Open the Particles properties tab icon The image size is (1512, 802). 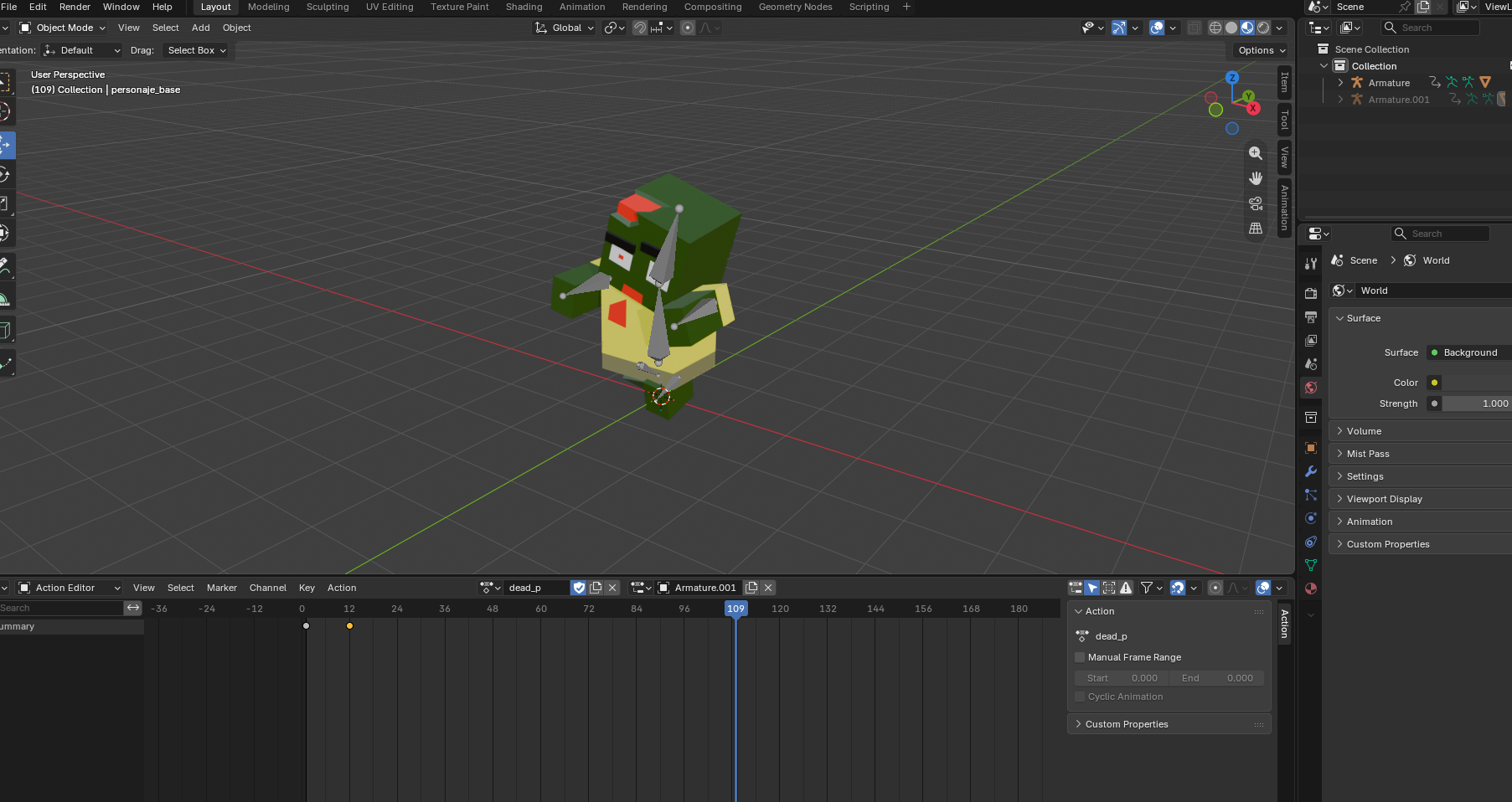pos(1311,495)
